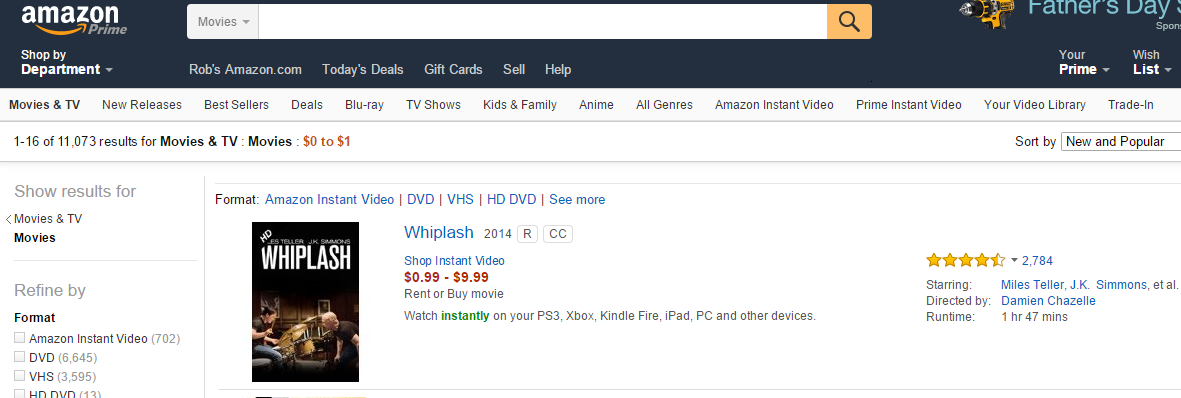Enable the DVD format checkbox
This screenshot has height=398, width=1181.
20,357
